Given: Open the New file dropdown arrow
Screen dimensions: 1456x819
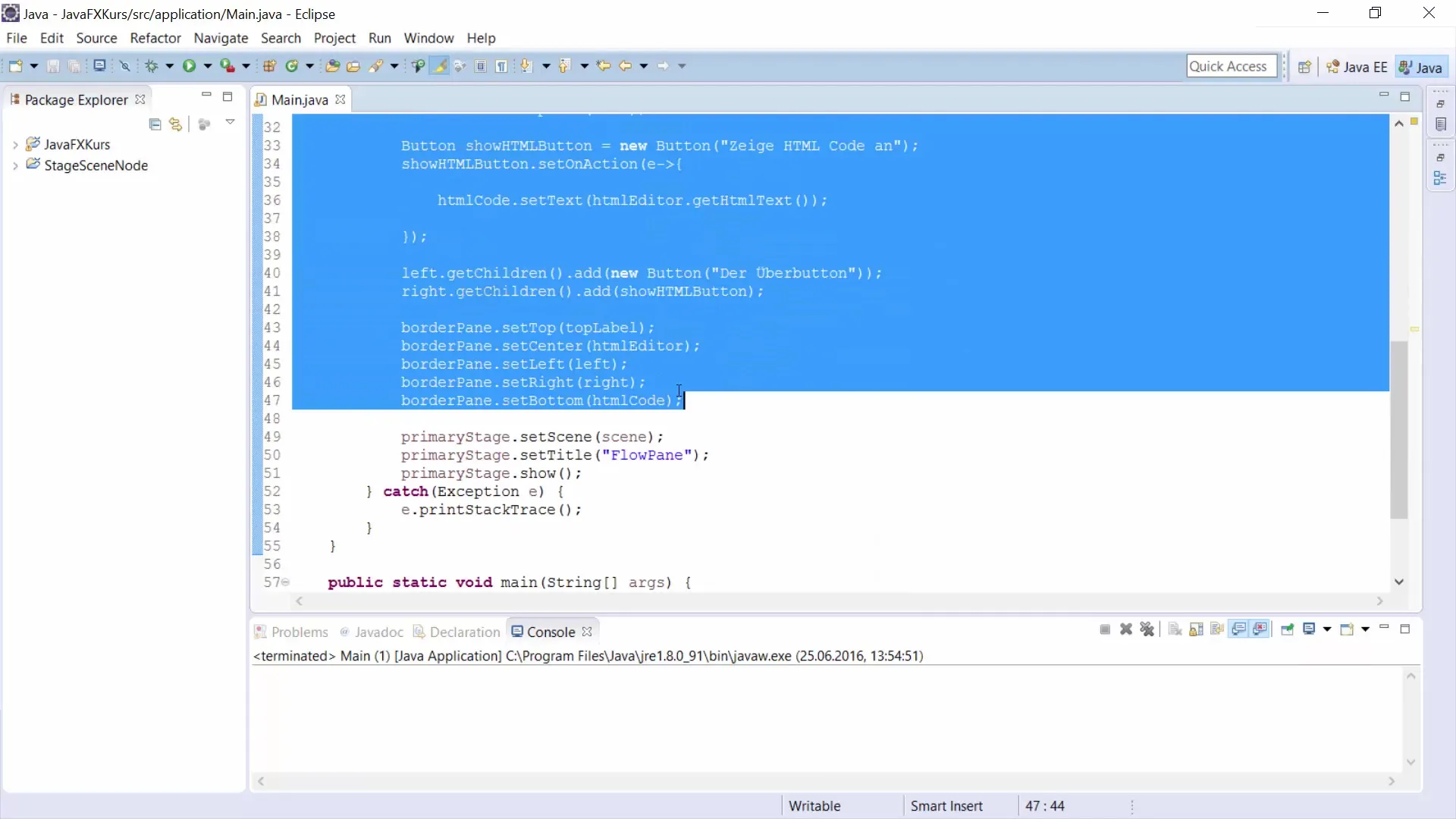Looking at the screenshot, I should point(34,66).
